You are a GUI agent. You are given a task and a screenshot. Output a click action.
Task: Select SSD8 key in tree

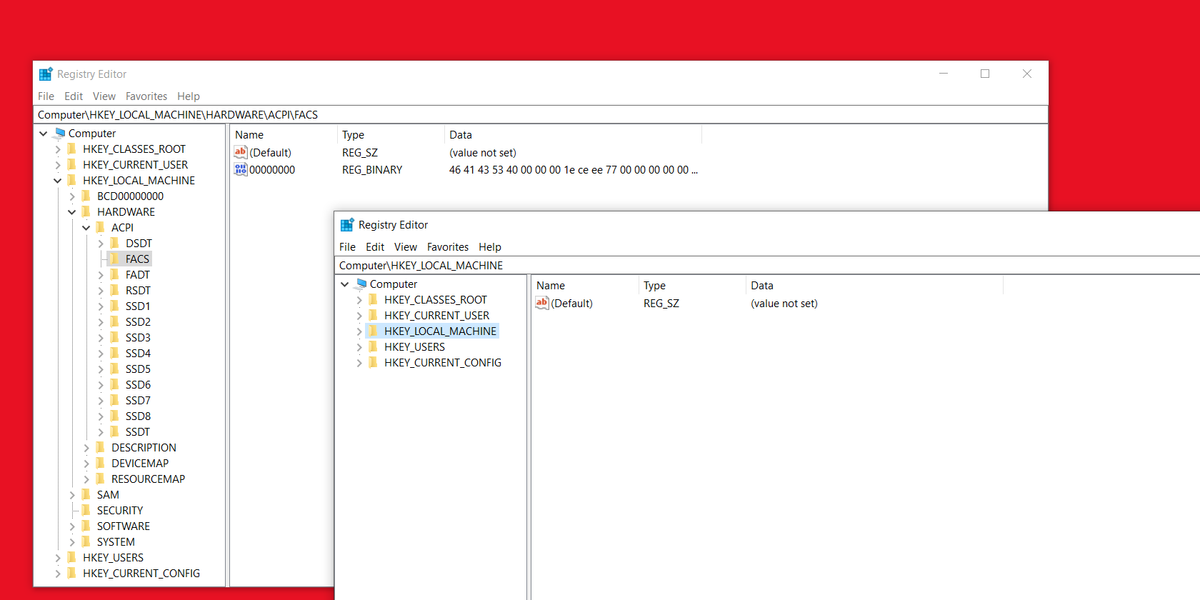click(138, 416)
